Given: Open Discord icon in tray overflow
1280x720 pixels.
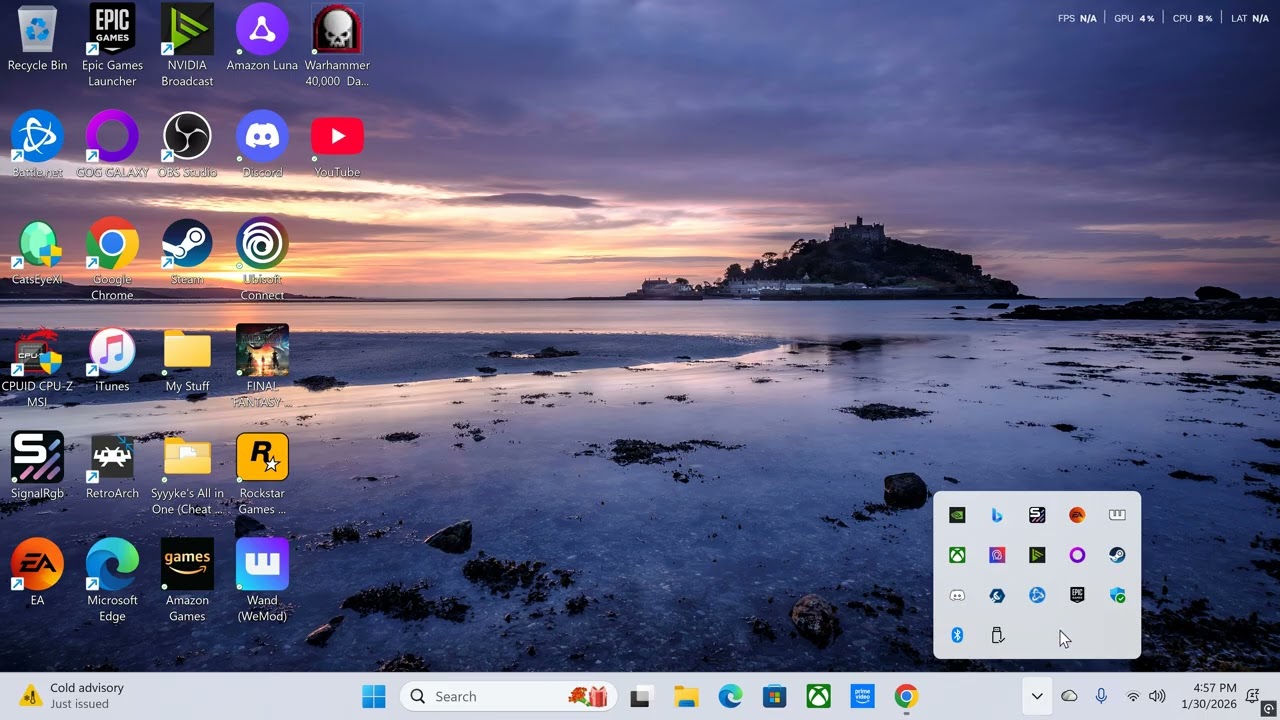Looking at the screenshot, I should pos(957,595).
